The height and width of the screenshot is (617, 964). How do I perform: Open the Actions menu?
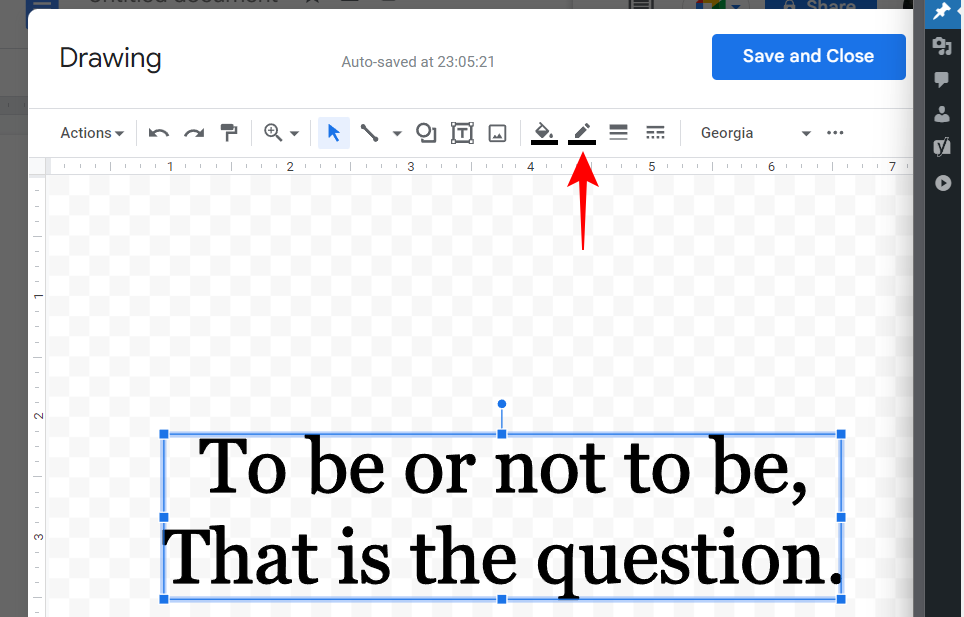point(91,133)
